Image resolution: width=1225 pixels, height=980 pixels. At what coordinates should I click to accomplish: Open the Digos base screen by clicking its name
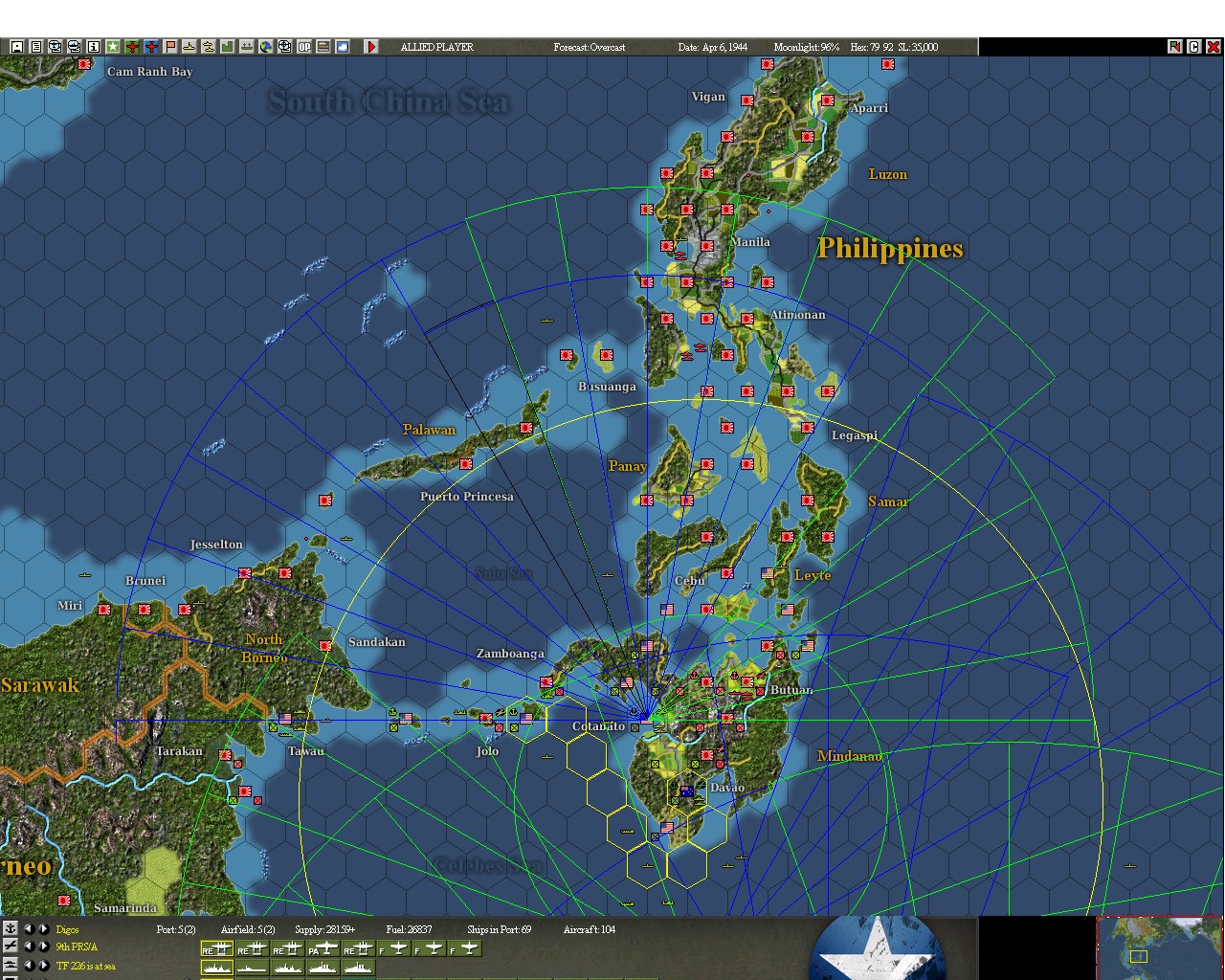[66, 928]
